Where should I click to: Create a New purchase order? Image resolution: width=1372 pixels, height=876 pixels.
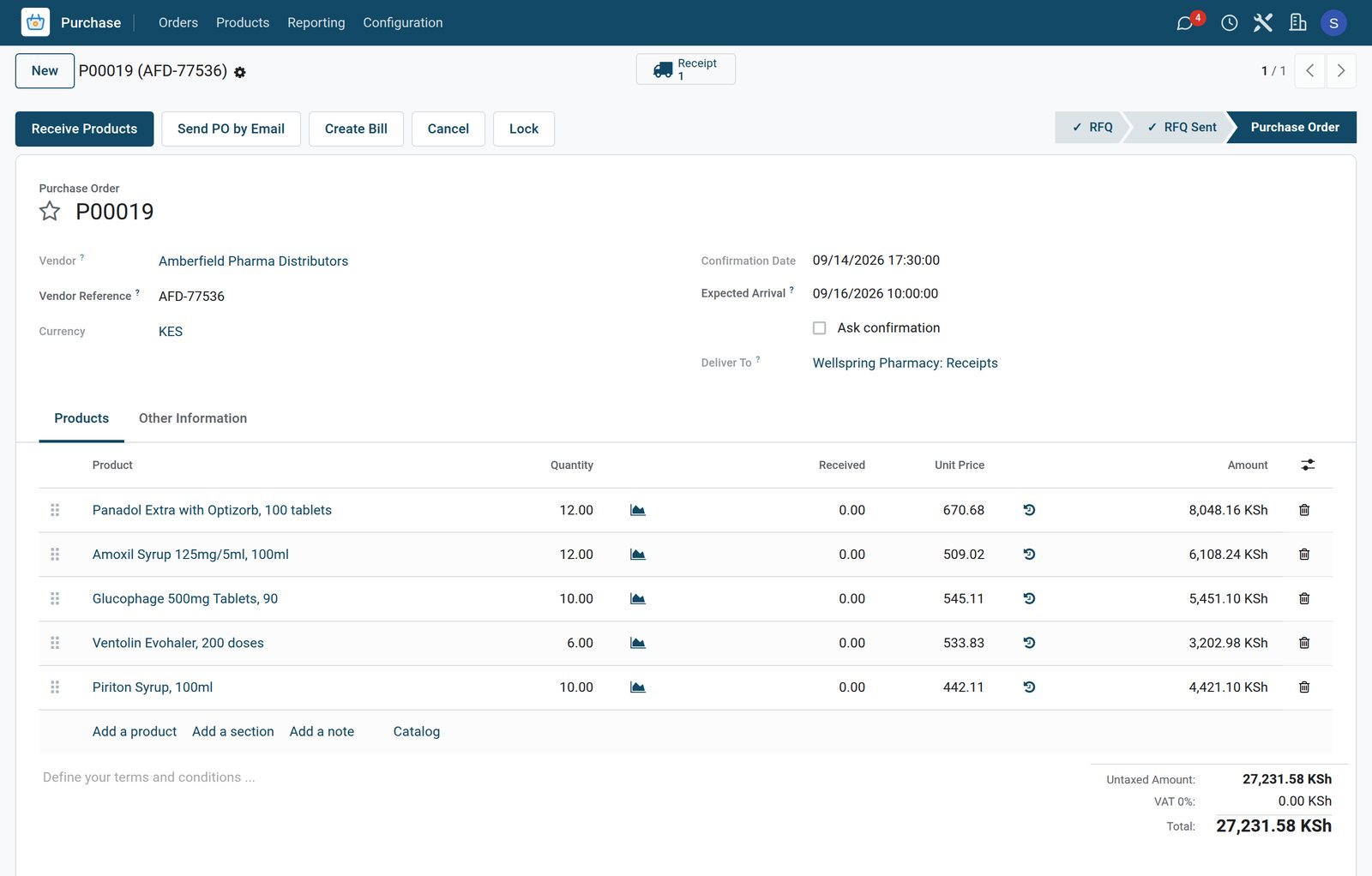(45, 71)
